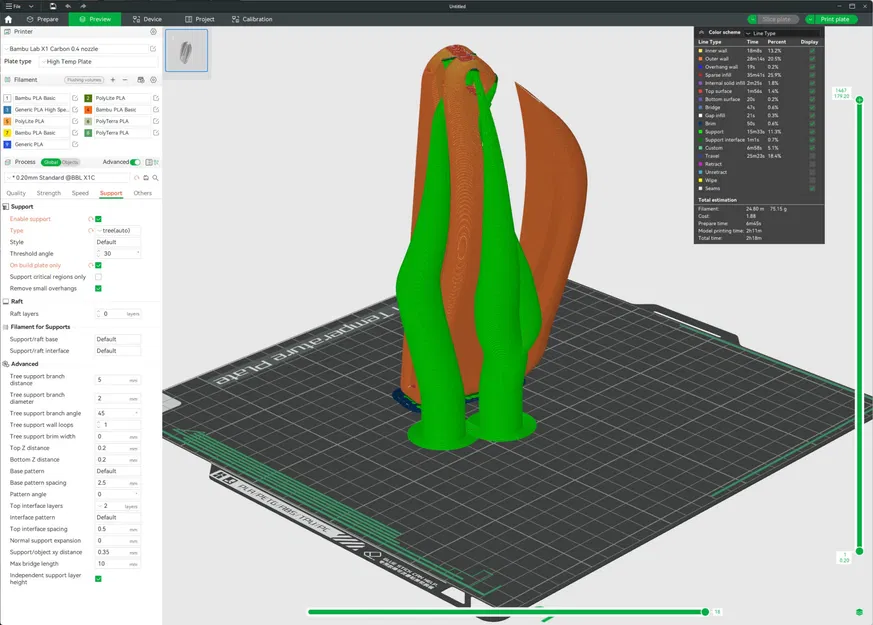Add a filament with the plus icon
Viewport: 873px width, 625px height.
(x=113, y=79)
